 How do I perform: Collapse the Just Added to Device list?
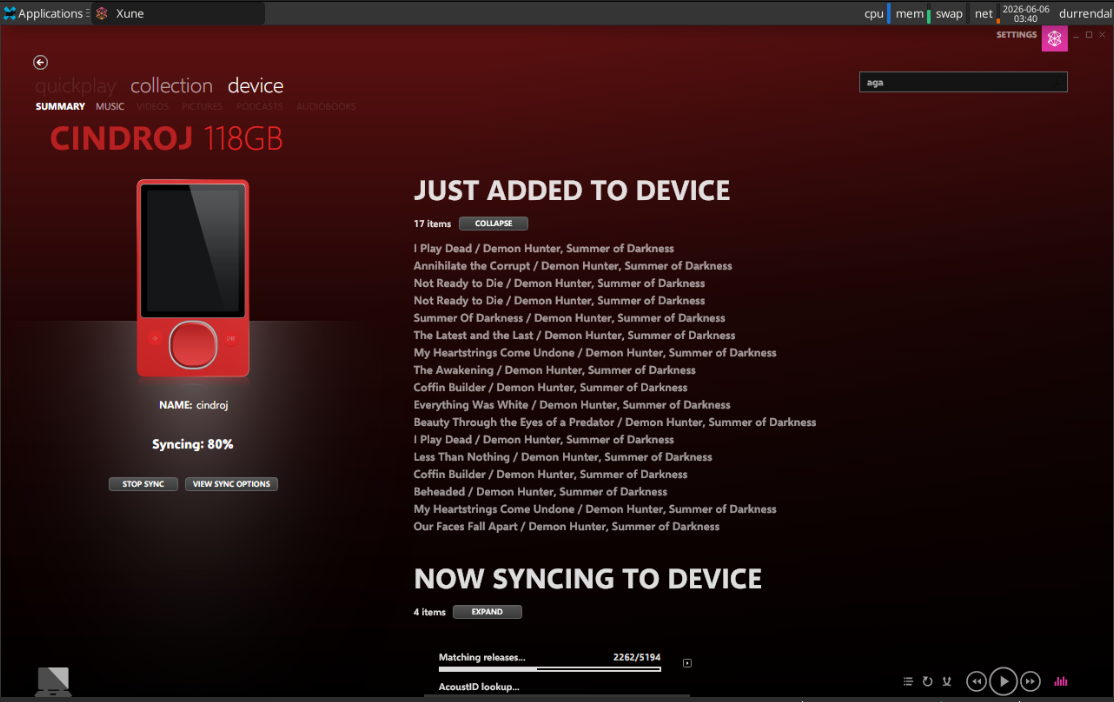493,223
